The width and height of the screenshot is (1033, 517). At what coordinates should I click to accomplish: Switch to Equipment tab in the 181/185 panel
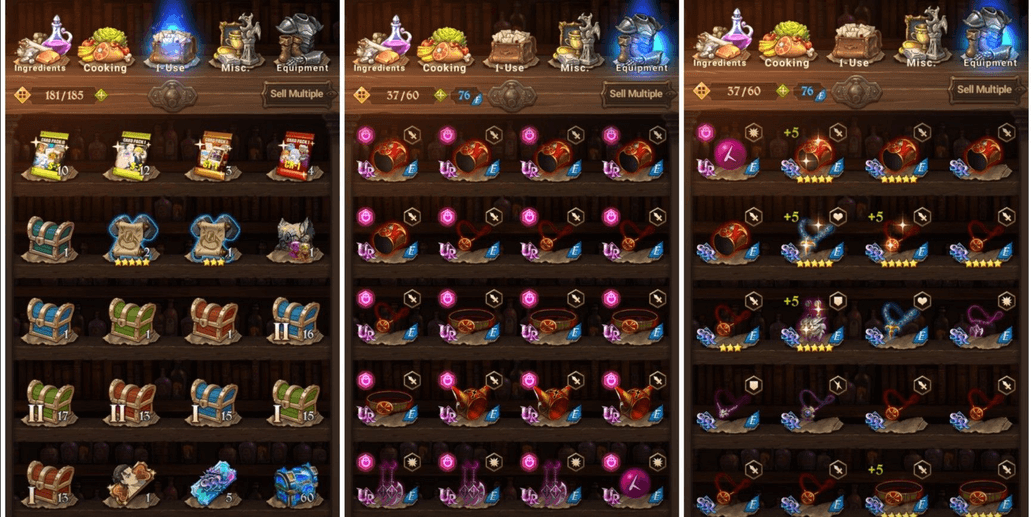click(302, 43)
